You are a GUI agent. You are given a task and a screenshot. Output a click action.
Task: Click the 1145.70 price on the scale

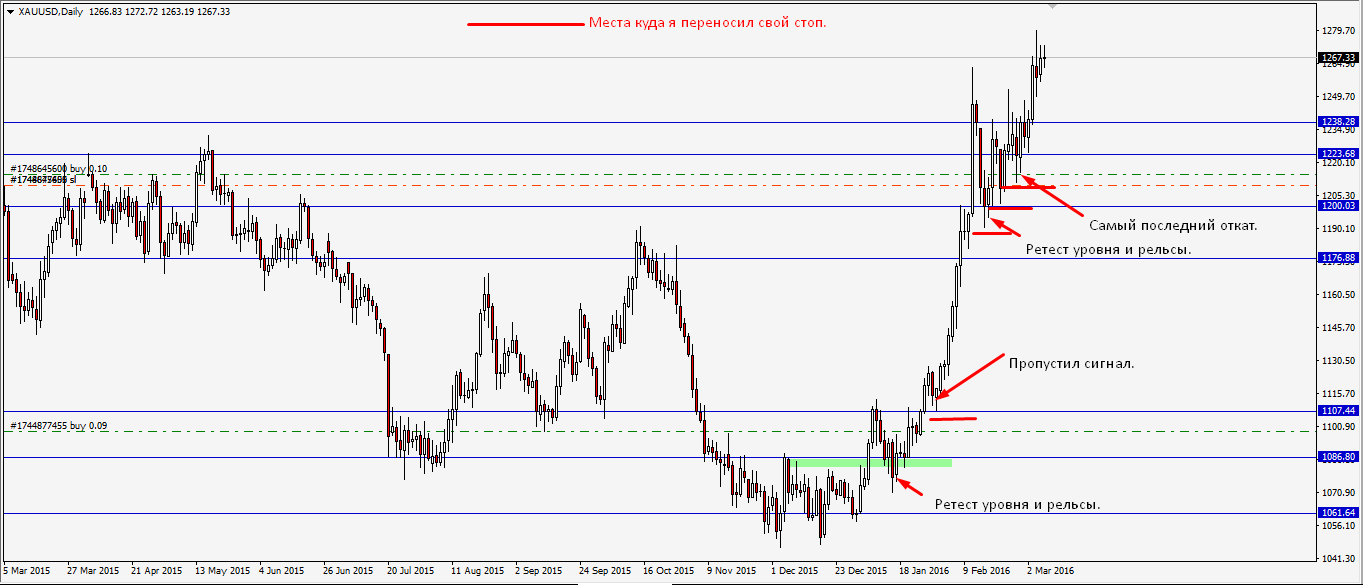[1337, 328]
